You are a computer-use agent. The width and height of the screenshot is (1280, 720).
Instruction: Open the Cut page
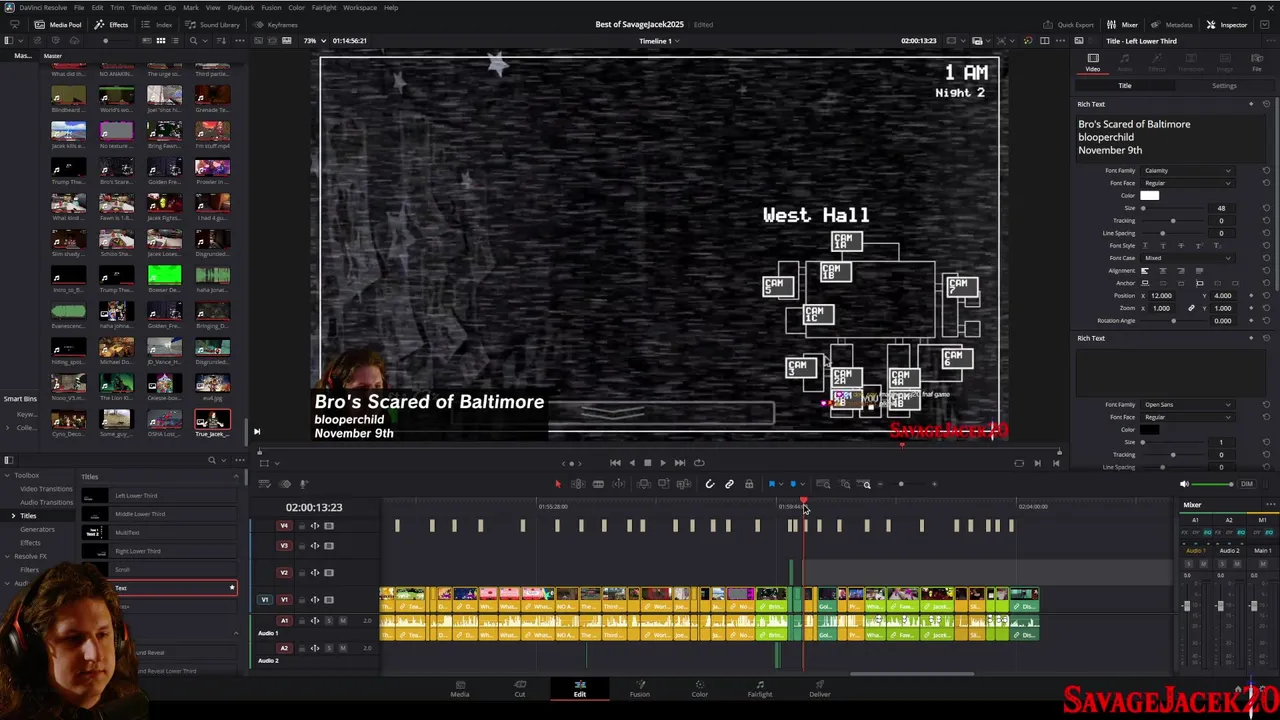tap(520, 689)
